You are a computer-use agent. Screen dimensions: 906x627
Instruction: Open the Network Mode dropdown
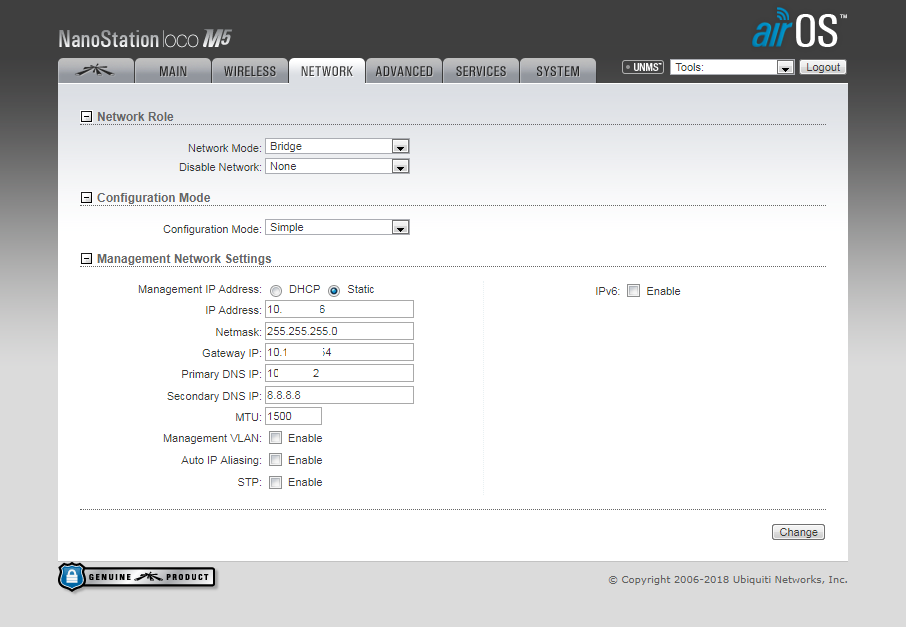pyautogui.click(x=337, y=147)
